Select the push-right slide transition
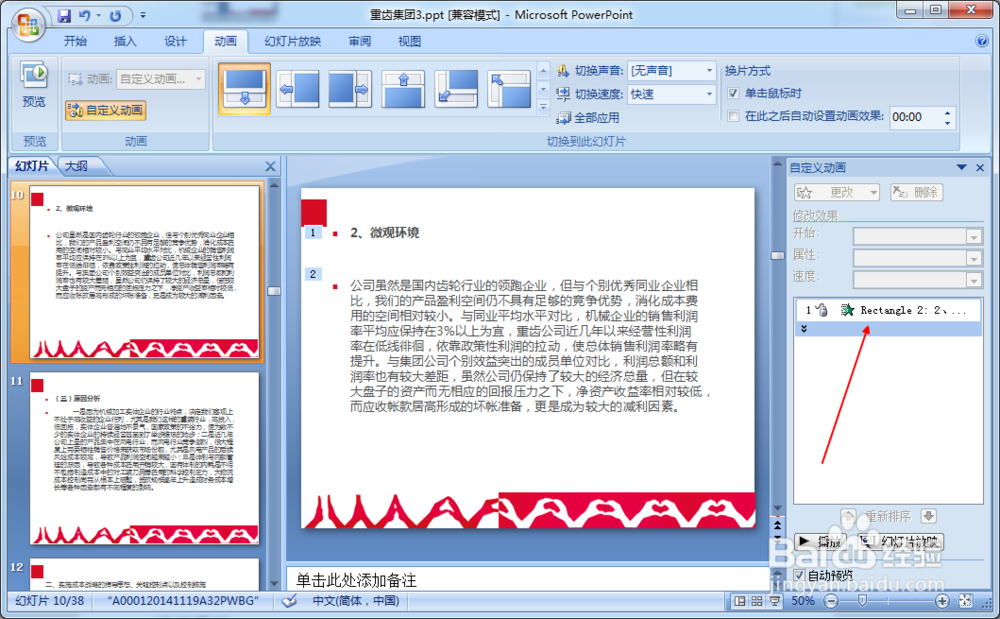 pyautogui.click(x=350, y=89)
